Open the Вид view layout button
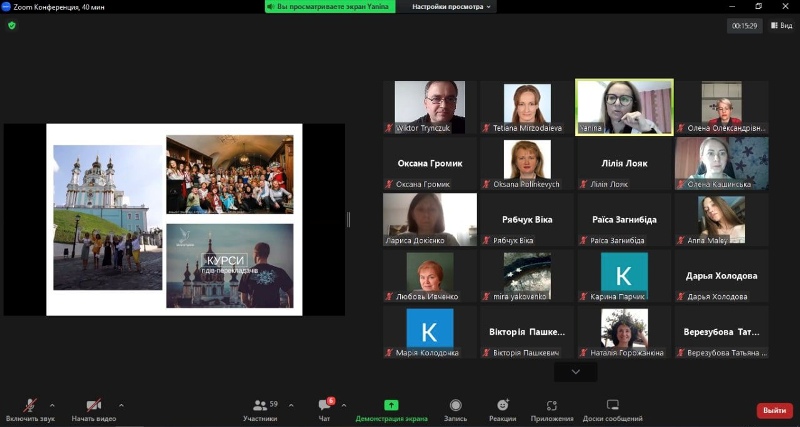 point(781,26)
